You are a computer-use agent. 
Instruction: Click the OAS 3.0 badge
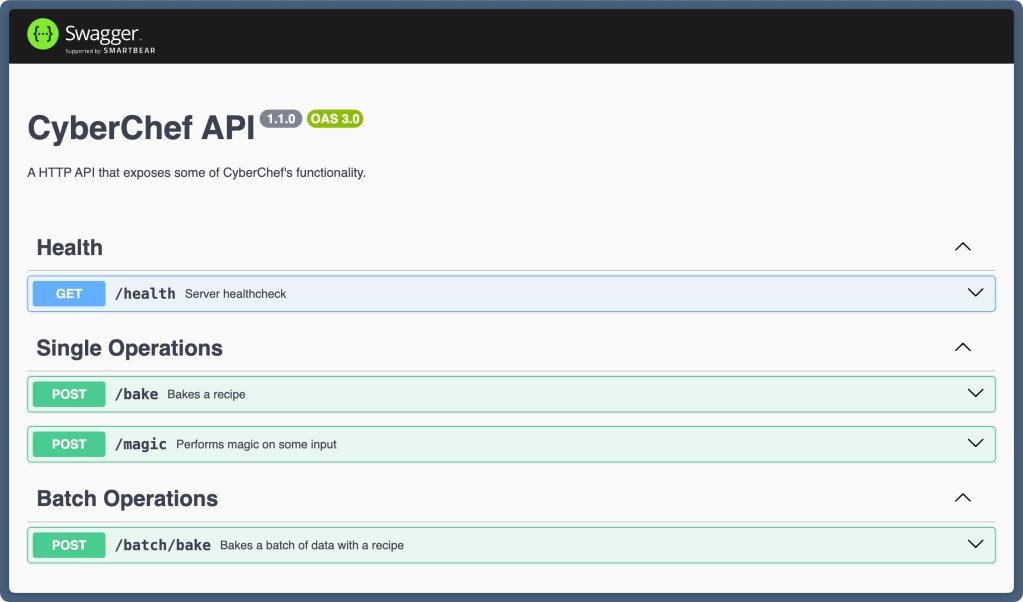(x=334, y=119)
